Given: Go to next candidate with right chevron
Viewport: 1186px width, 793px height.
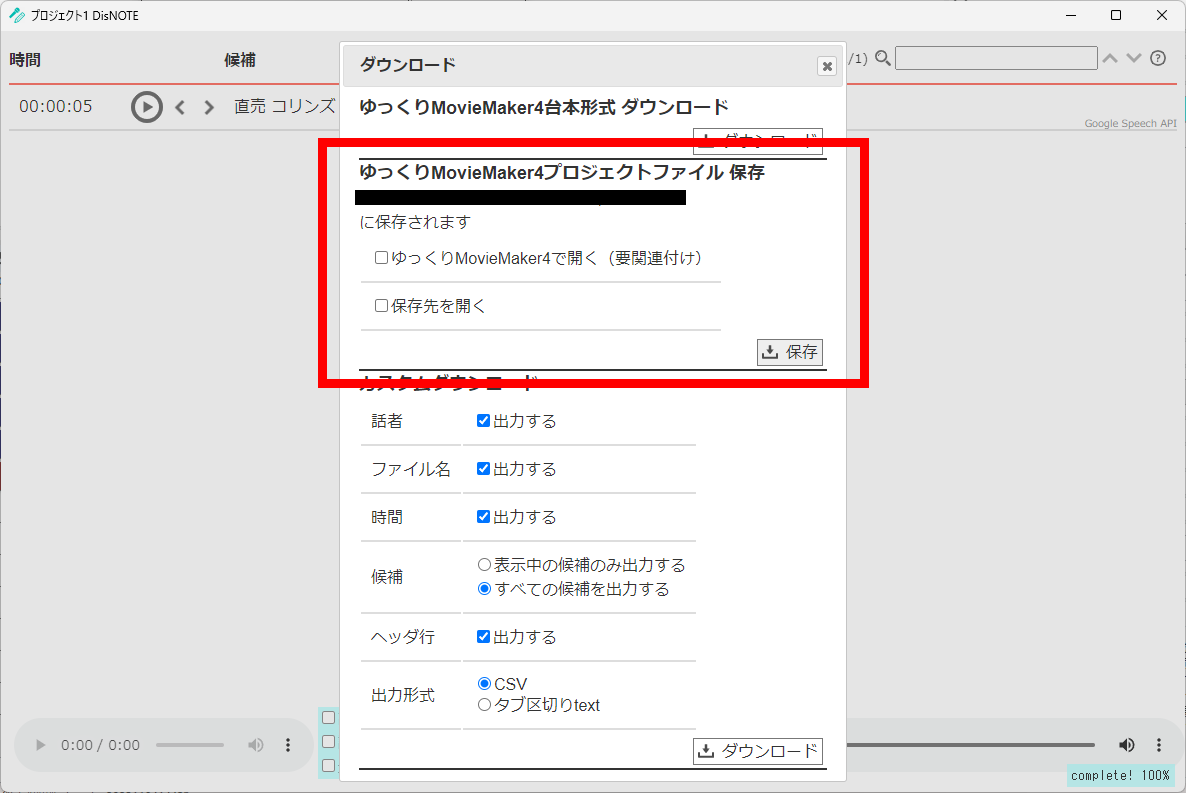Looking at the screenshot, I should point(209,107).
